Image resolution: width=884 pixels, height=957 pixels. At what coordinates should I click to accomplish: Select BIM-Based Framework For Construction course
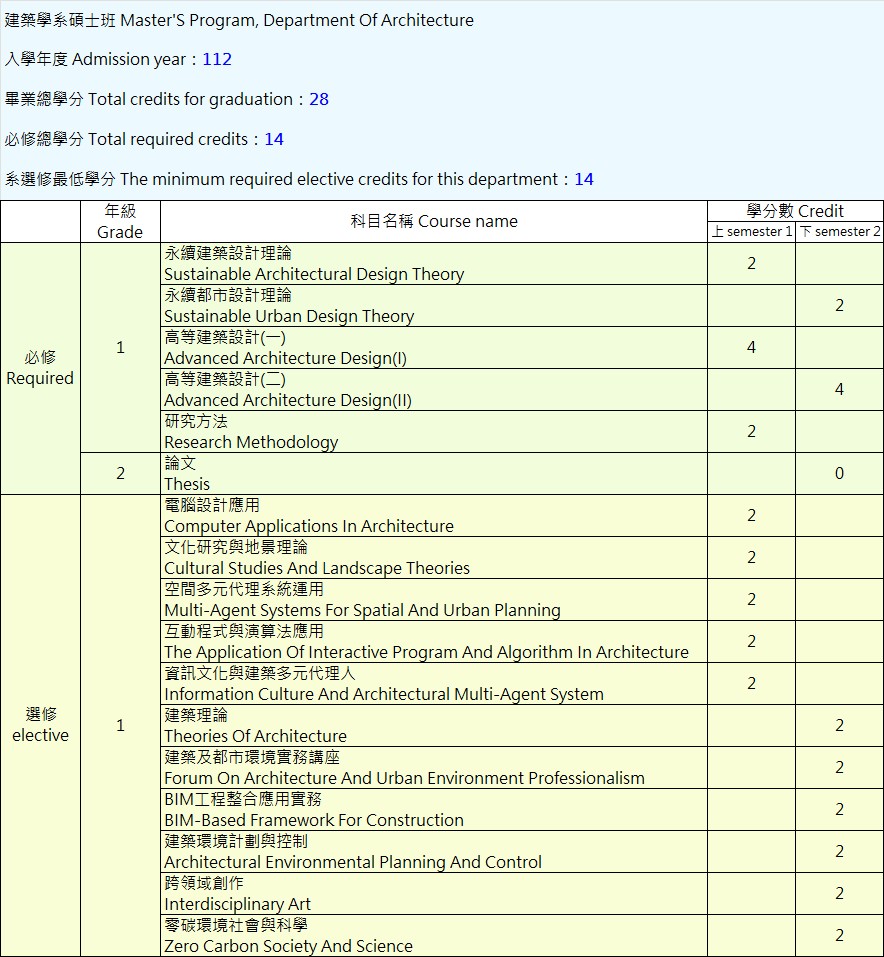click(x=434, y=810)
